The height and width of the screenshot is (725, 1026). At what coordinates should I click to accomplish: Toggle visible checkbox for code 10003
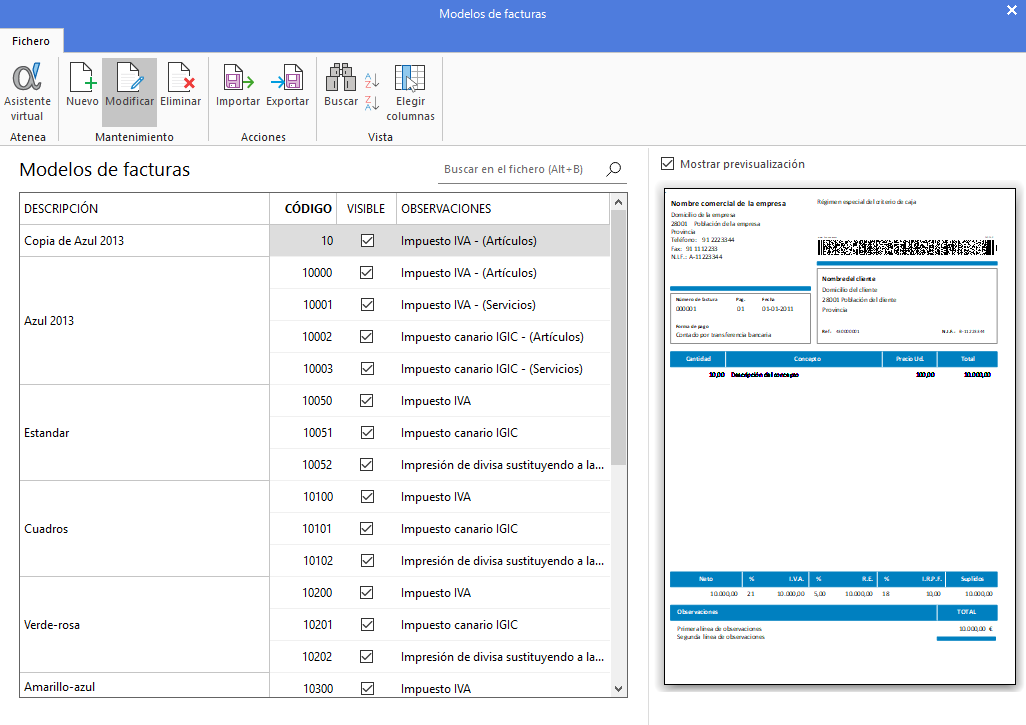368,369
